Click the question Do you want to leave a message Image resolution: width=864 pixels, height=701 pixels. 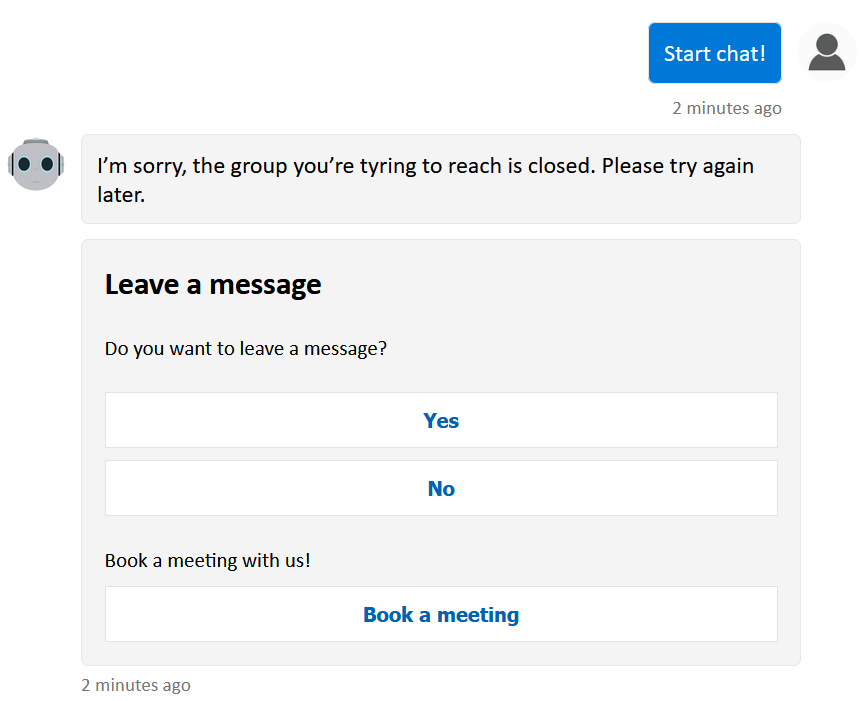pyautogui.click(x=248, y=348)
